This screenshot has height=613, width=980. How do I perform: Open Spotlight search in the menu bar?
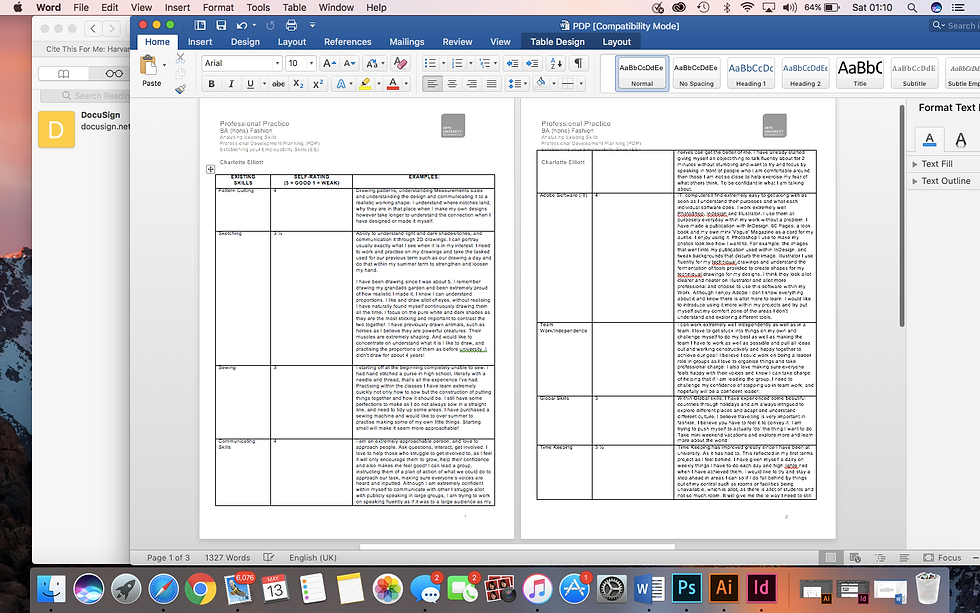coord(912,7)
